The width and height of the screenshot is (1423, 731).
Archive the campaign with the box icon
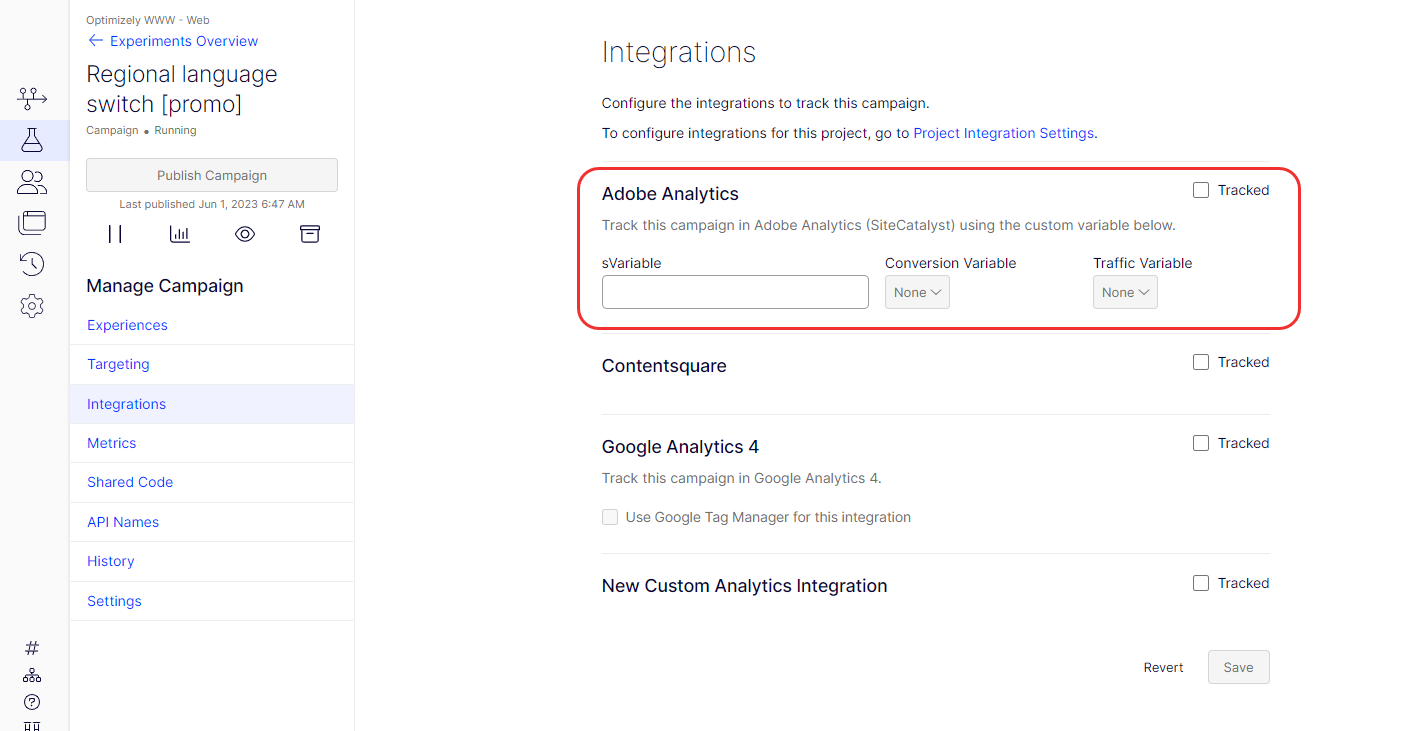click(310, 234)
